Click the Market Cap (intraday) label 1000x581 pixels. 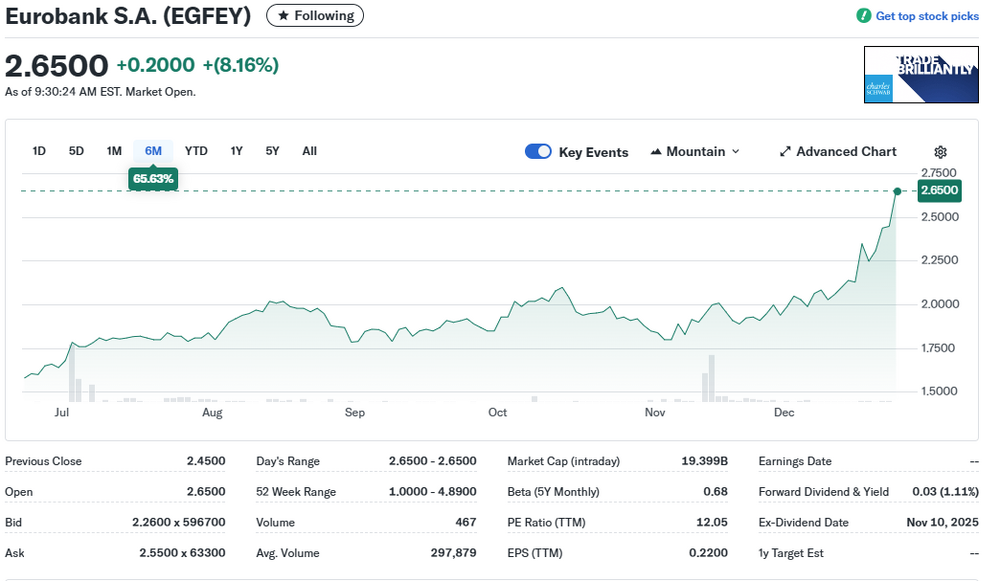point(563,461)
